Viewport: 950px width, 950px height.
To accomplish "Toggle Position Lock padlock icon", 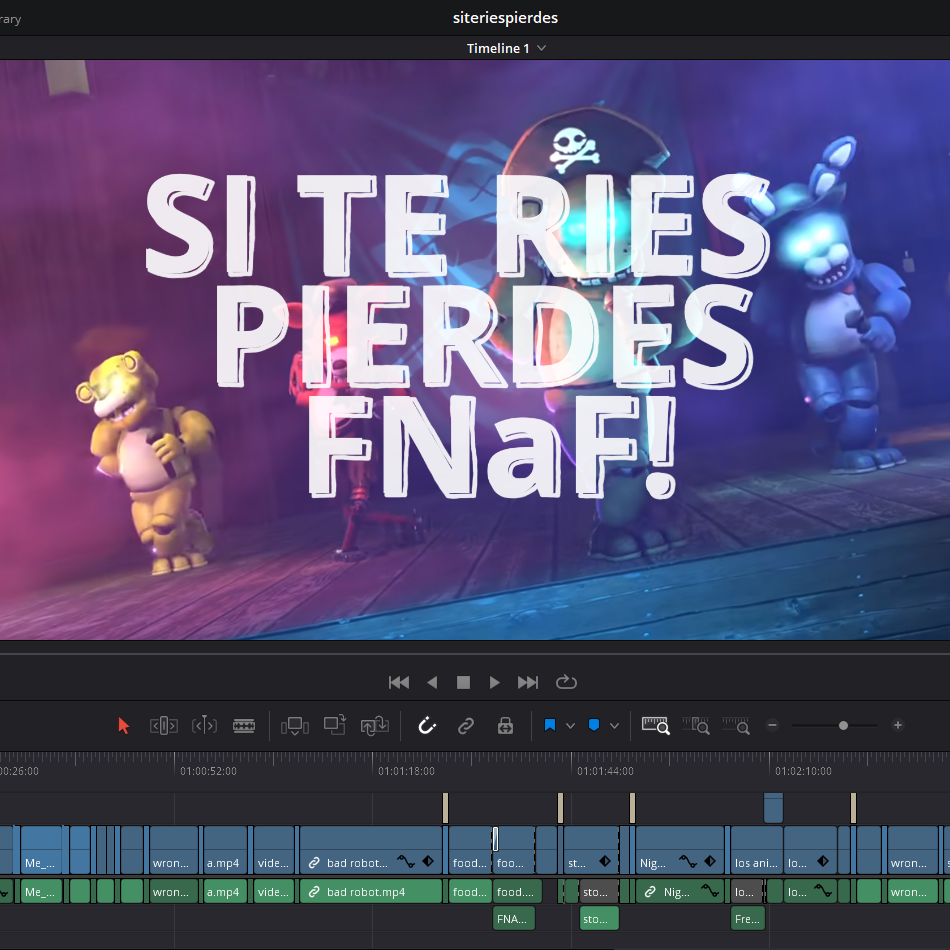I will 505,726.
